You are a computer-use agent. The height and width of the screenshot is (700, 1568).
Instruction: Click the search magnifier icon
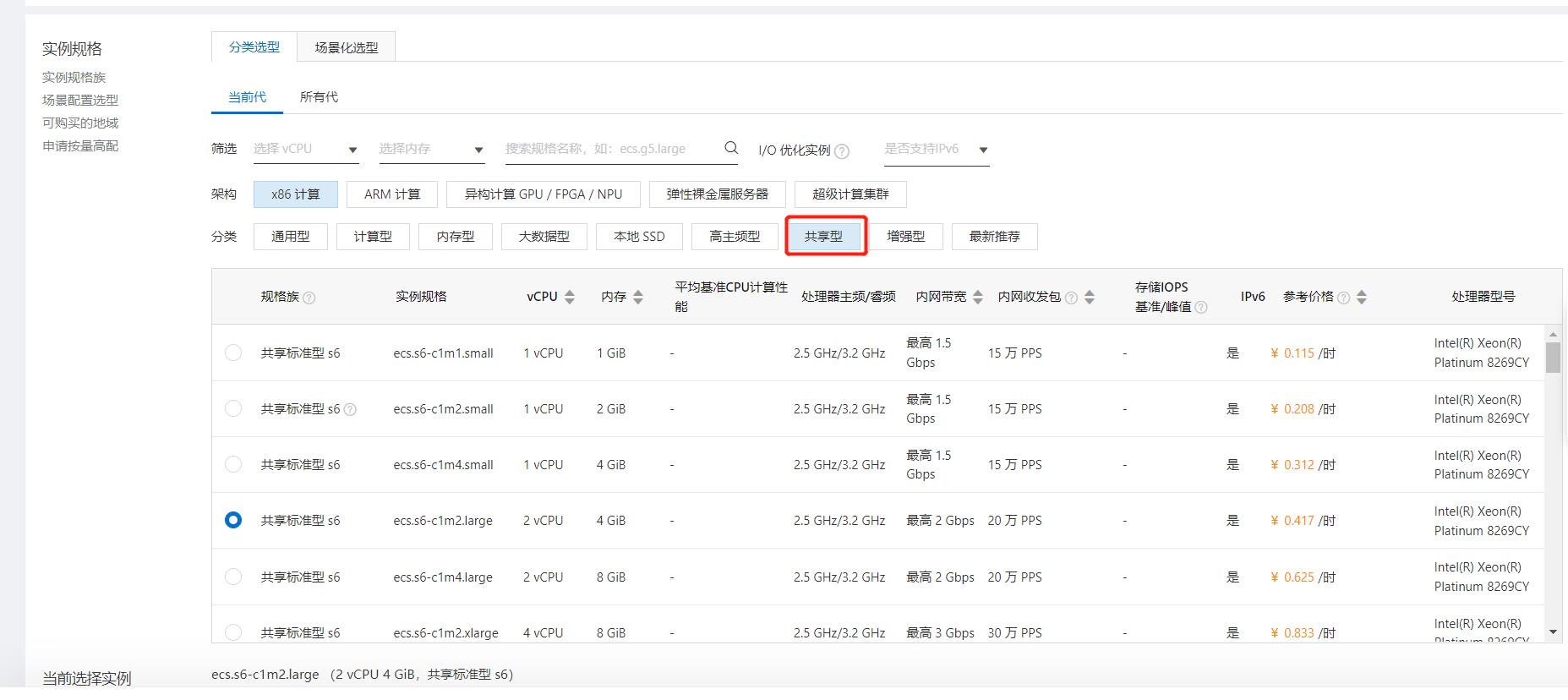pos(731,148)
